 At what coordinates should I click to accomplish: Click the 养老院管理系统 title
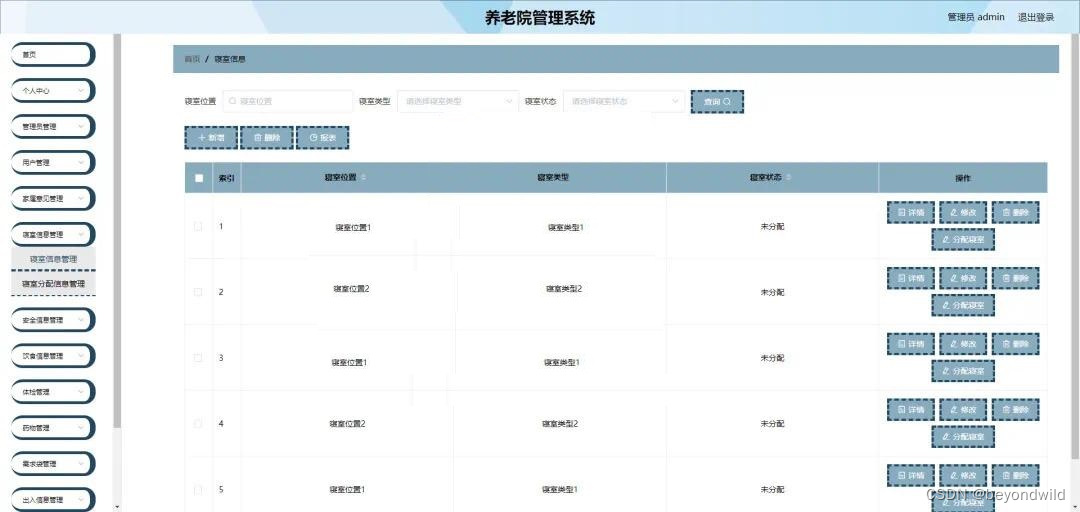click(x=540, y=18)
